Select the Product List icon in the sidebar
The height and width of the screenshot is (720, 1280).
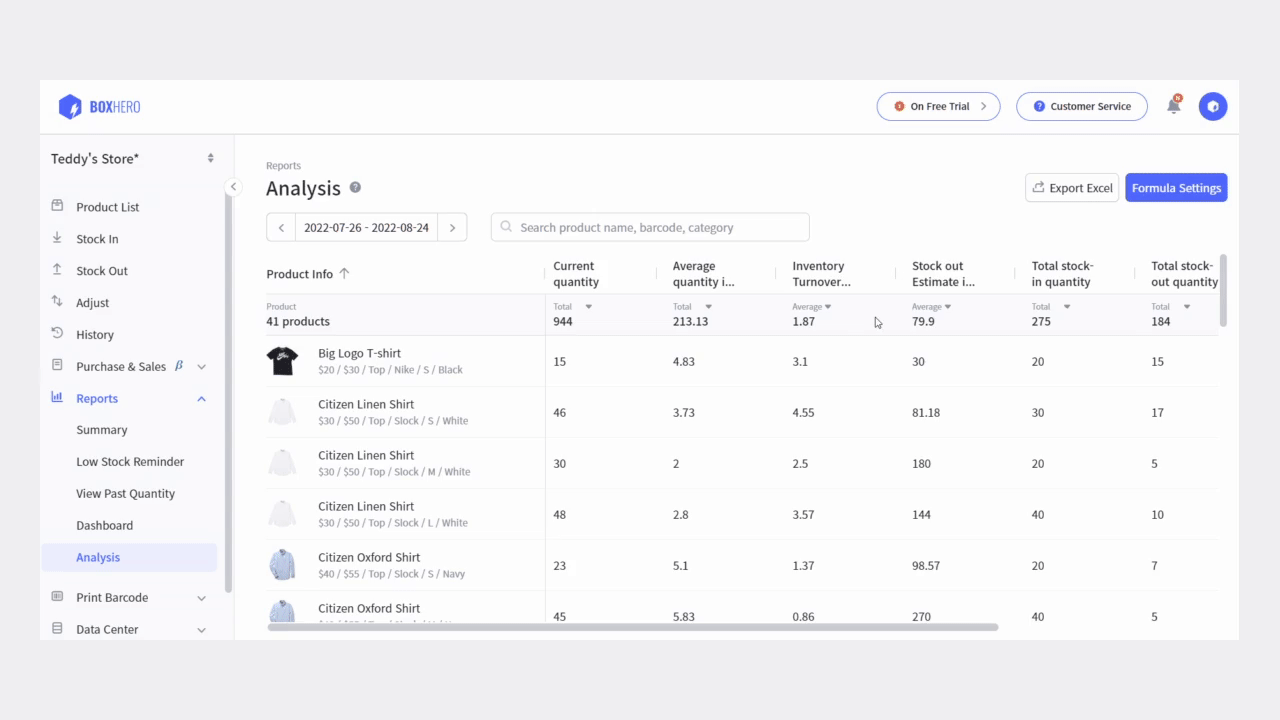(58, 206)
